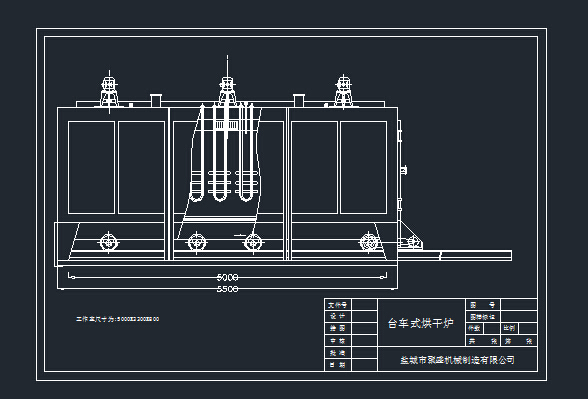Image resolution: width=588 pixels, height=399 pixels.
Task: Click the 件数 label in title block
Action: tap(474, 328)
